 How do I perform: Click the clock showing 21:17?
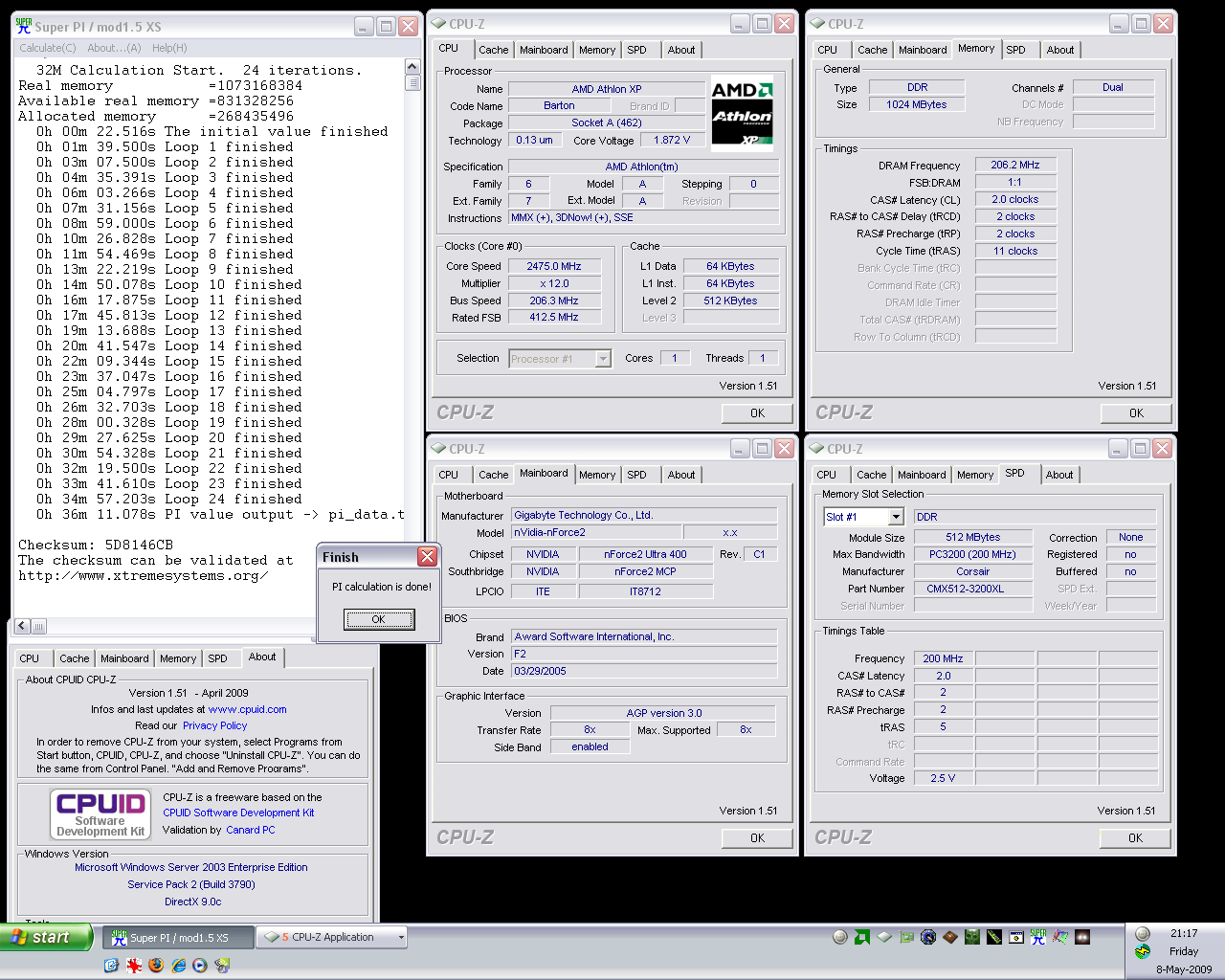(1184, 933)
